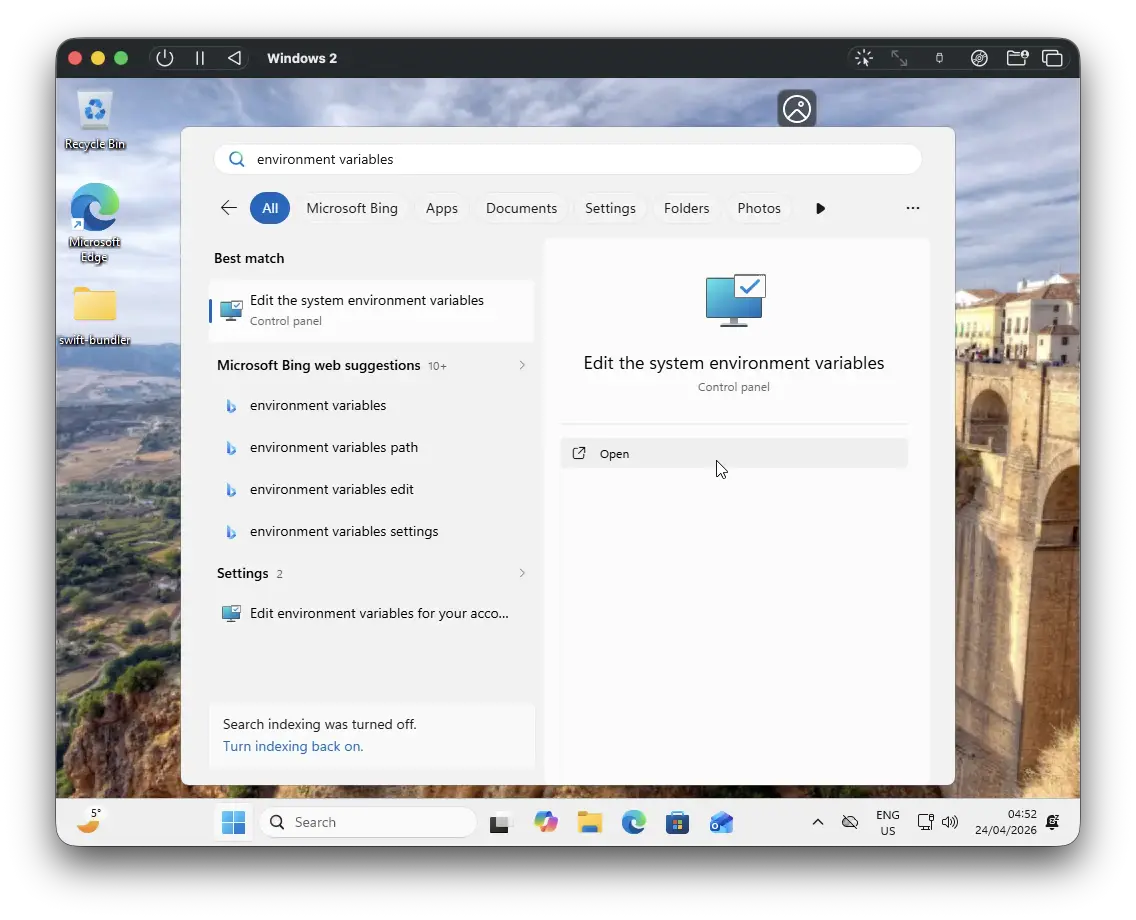The image size is (1136, 920).
Task: Click Turn indexing back on link
Action: click(293, 746)
